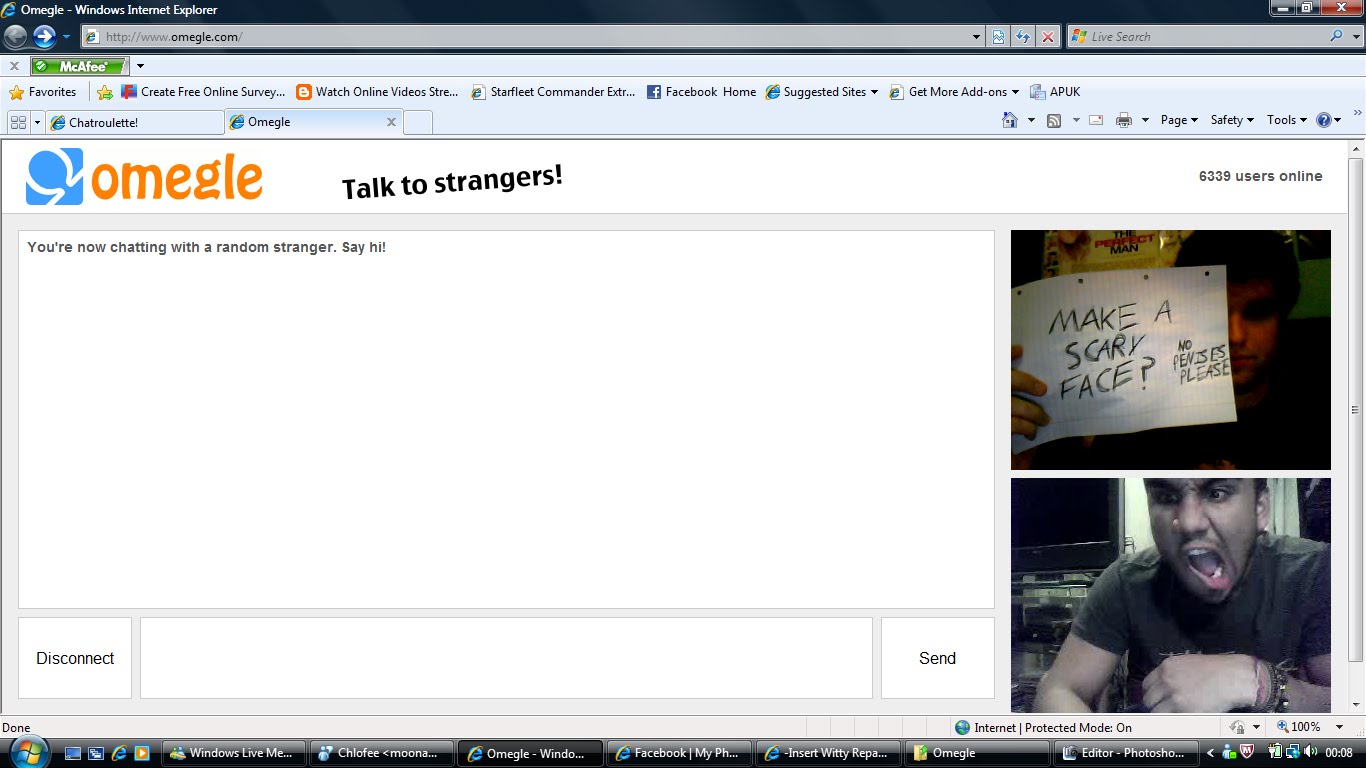Expand the Get More Add-ons menu

pyautogui.click(x=954, y=92)
